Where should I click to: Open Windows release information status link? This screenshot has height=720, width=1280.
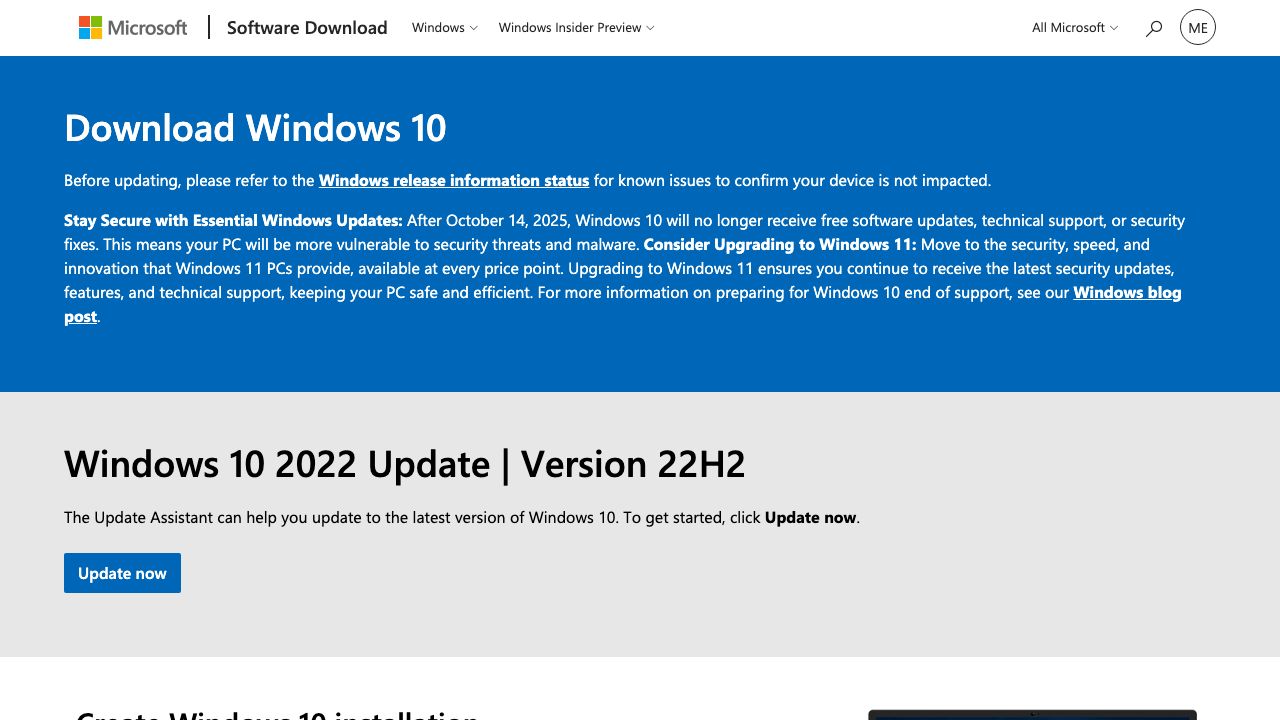click(454, 181)
